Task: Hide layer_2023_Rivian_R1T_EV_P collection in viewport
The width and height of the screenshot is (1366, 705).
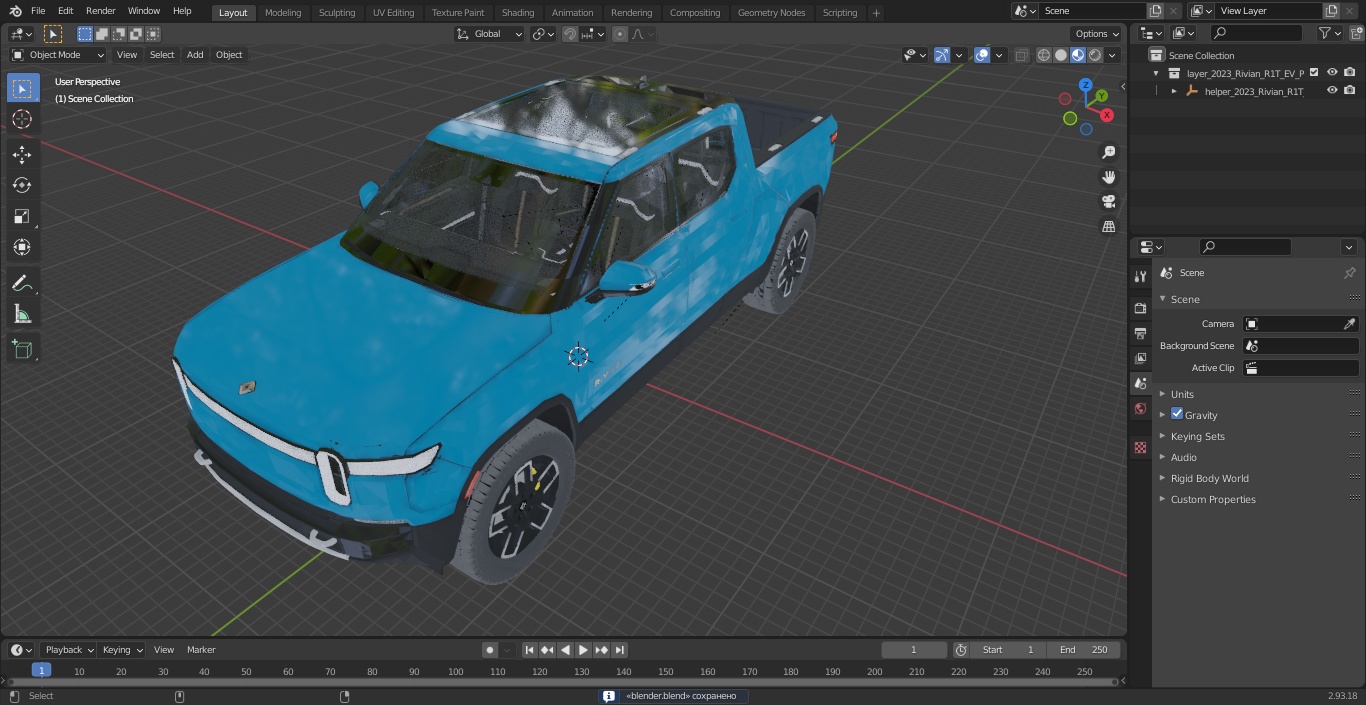Action: click(1332, 72)
